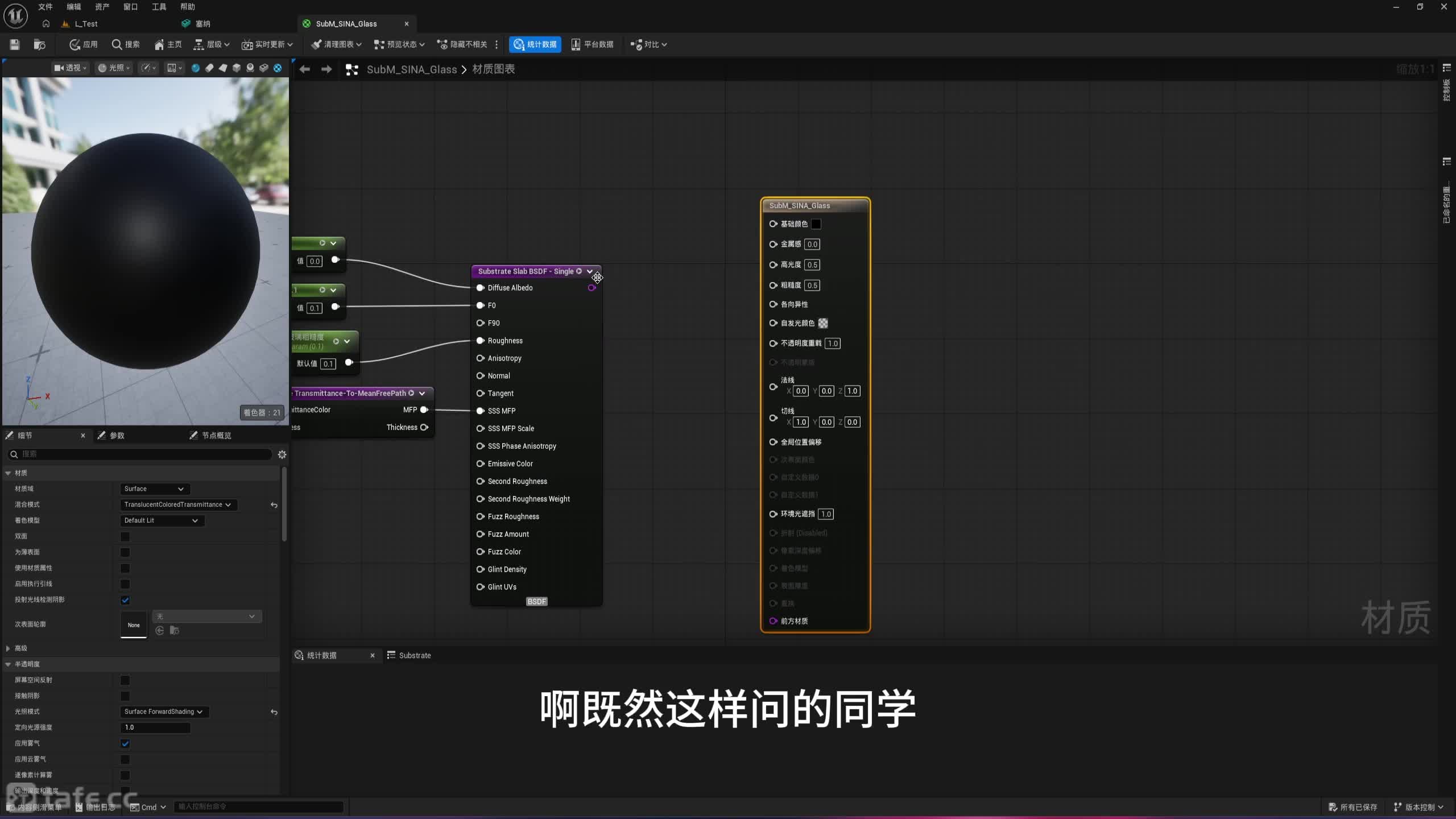Uncheck the 应用雾气 checkbox
The height and width of the screenshot is (819, 1456).
pyautogui.click(x=125, y=743)
